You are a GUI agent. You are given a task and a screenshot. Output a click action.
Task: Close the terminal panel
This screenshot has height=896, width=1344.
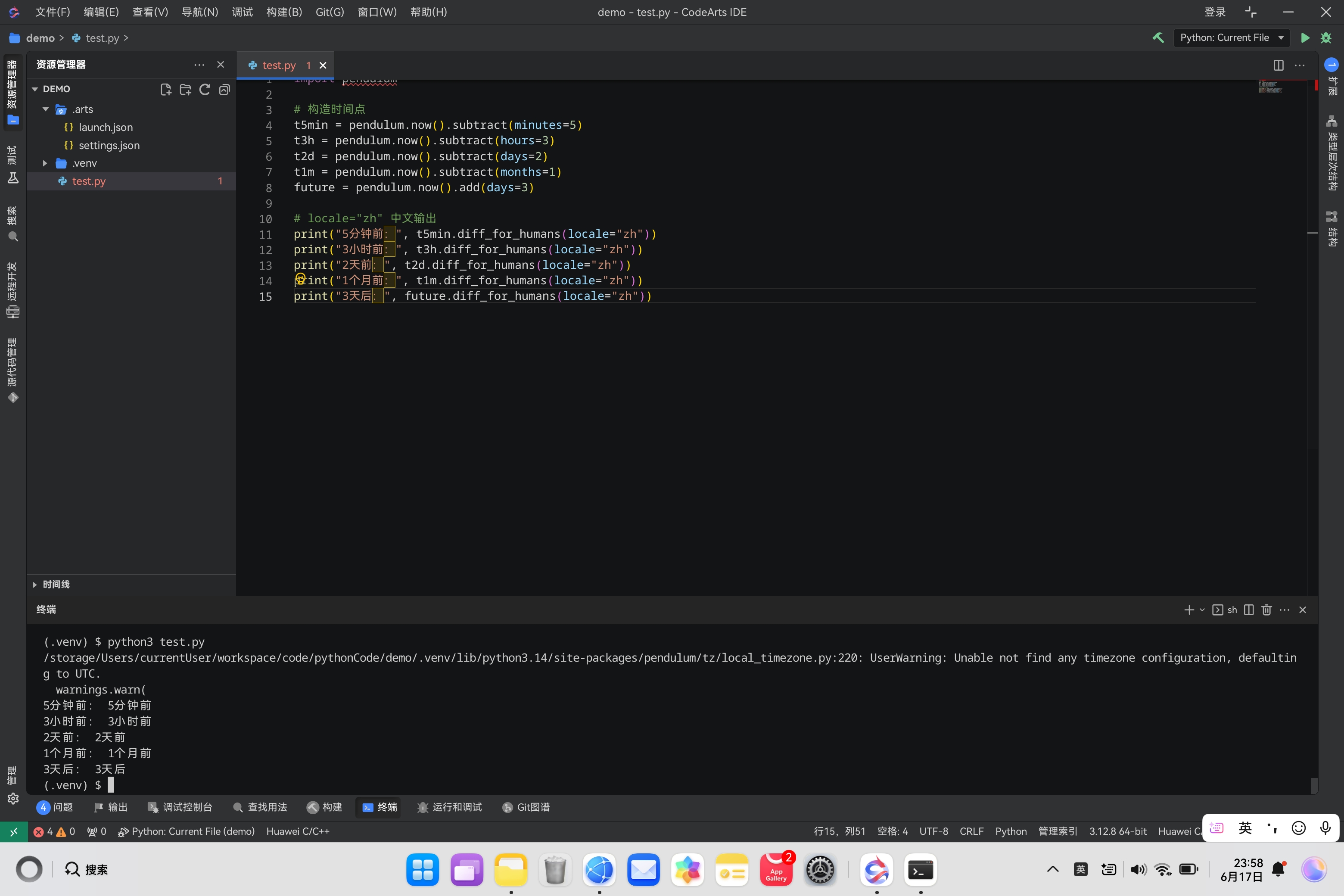click(x=1303, y=610)
